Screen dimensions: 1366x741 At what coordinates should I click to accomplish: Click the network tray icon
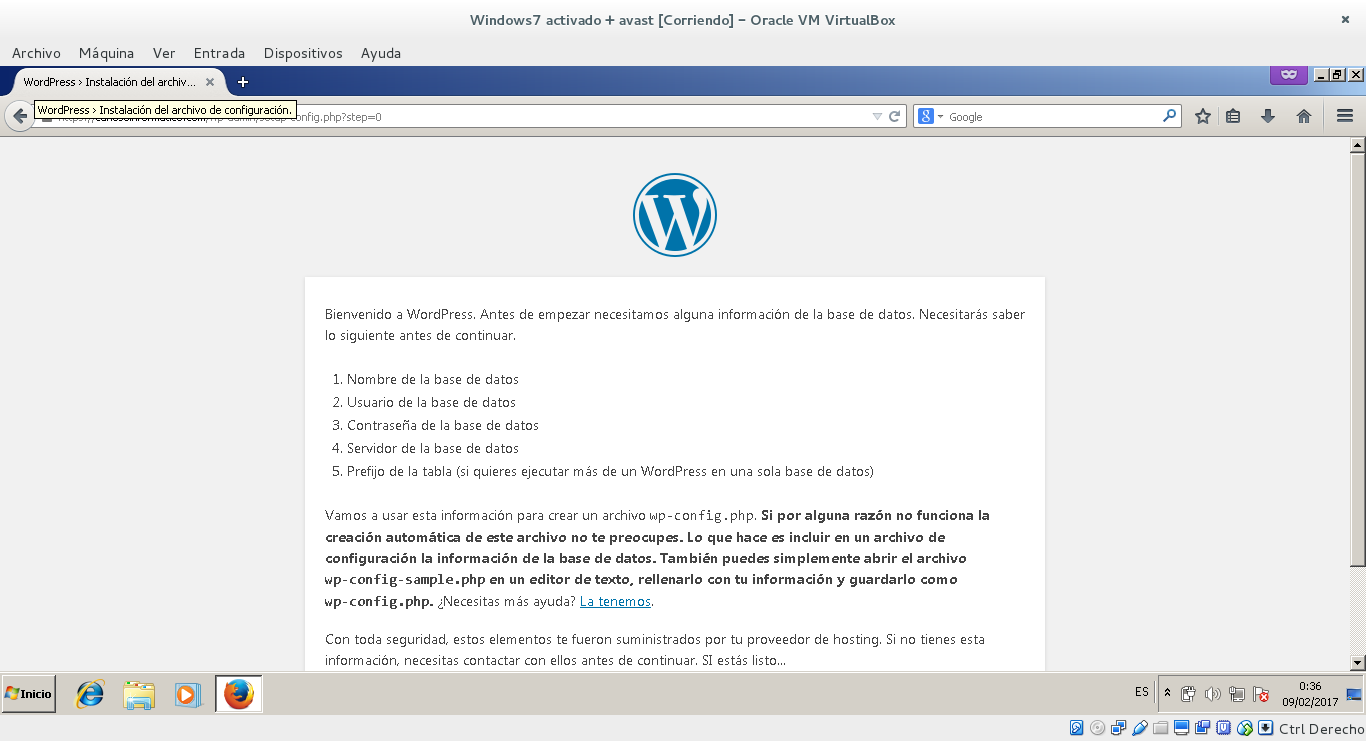(1237, 694)
